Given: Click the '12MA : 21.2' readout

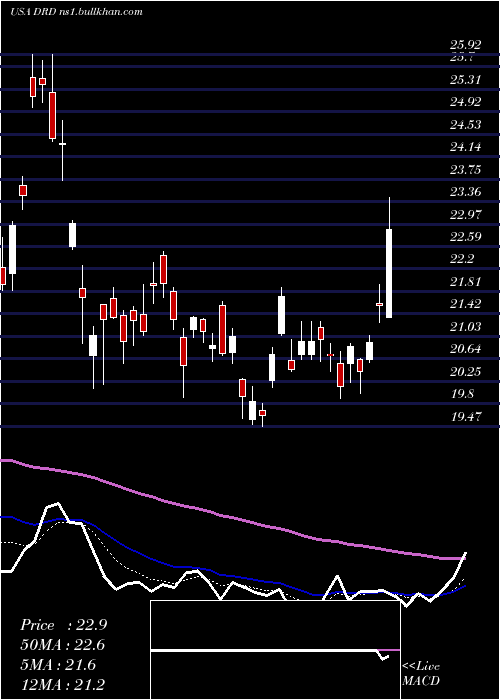Looking at the screenshot, I should pos(62,685).
